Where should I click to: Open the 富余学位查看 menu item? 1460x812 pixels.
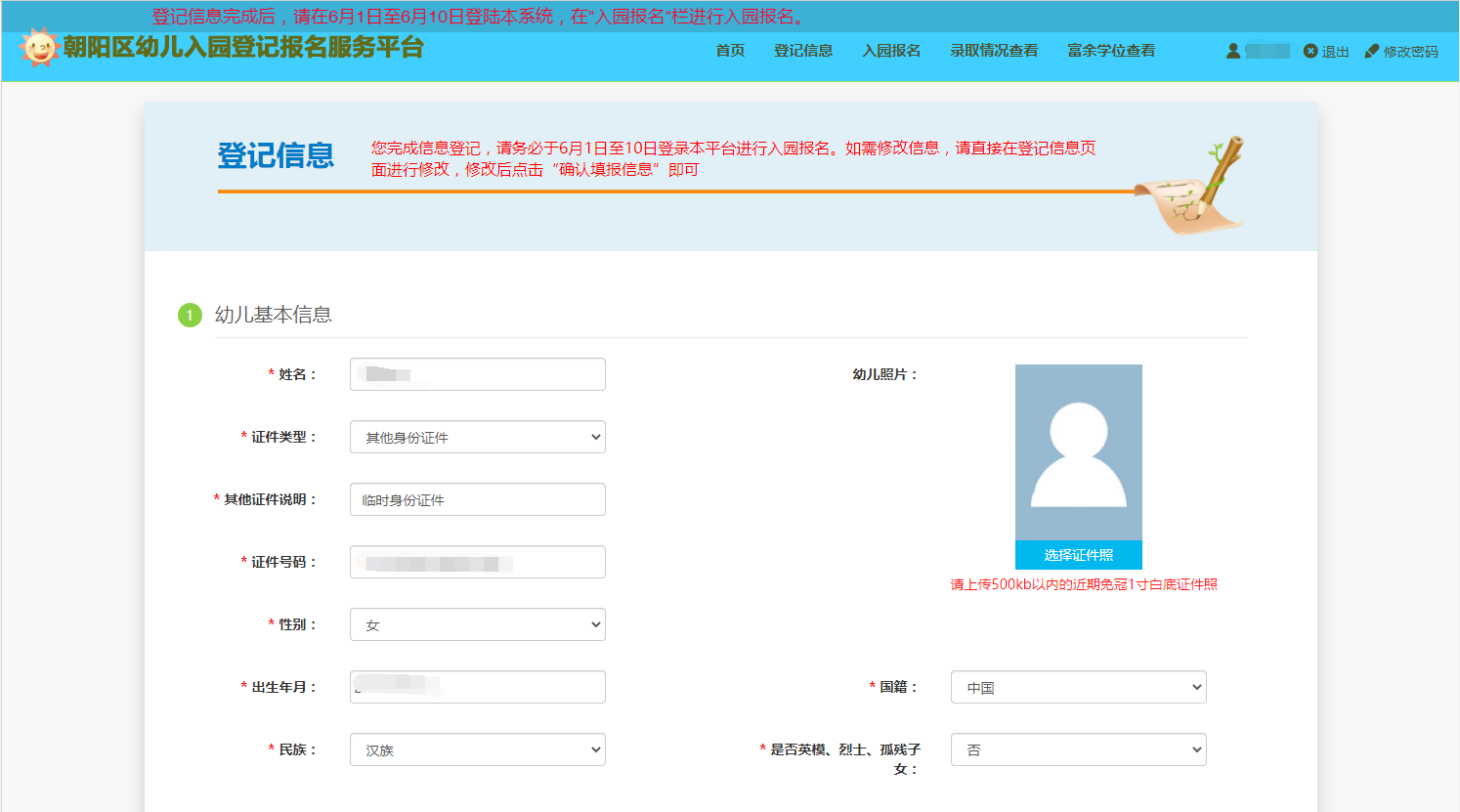click(1111, 51)
